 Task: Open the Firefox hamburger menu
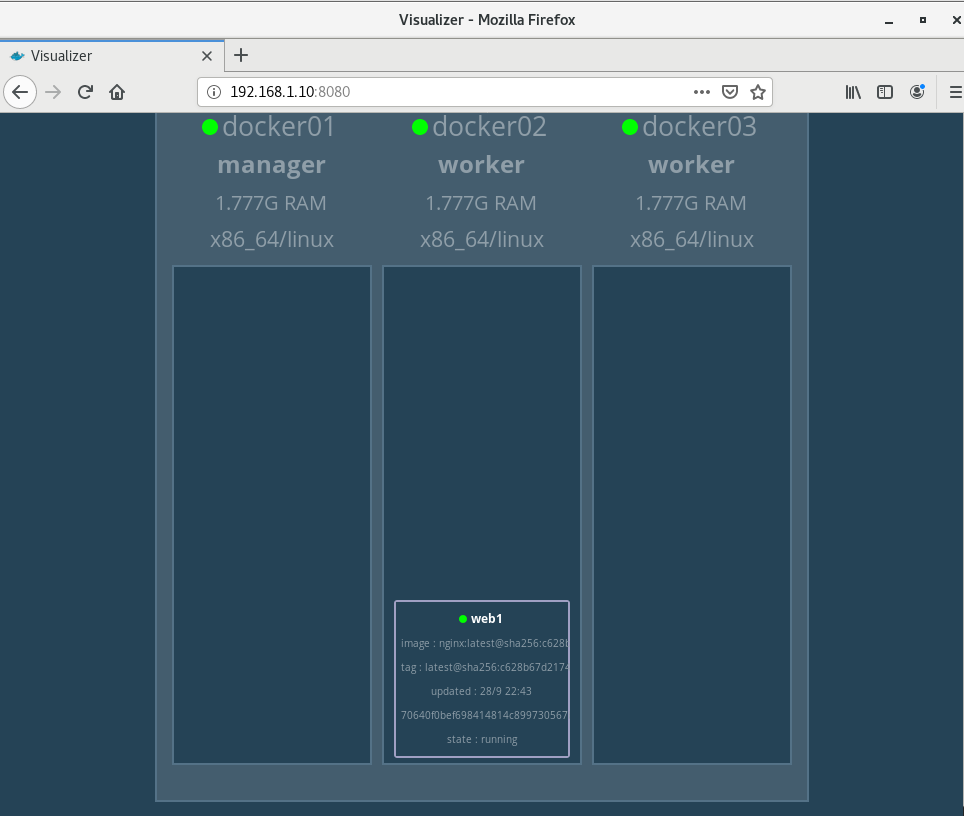(955, 92)
